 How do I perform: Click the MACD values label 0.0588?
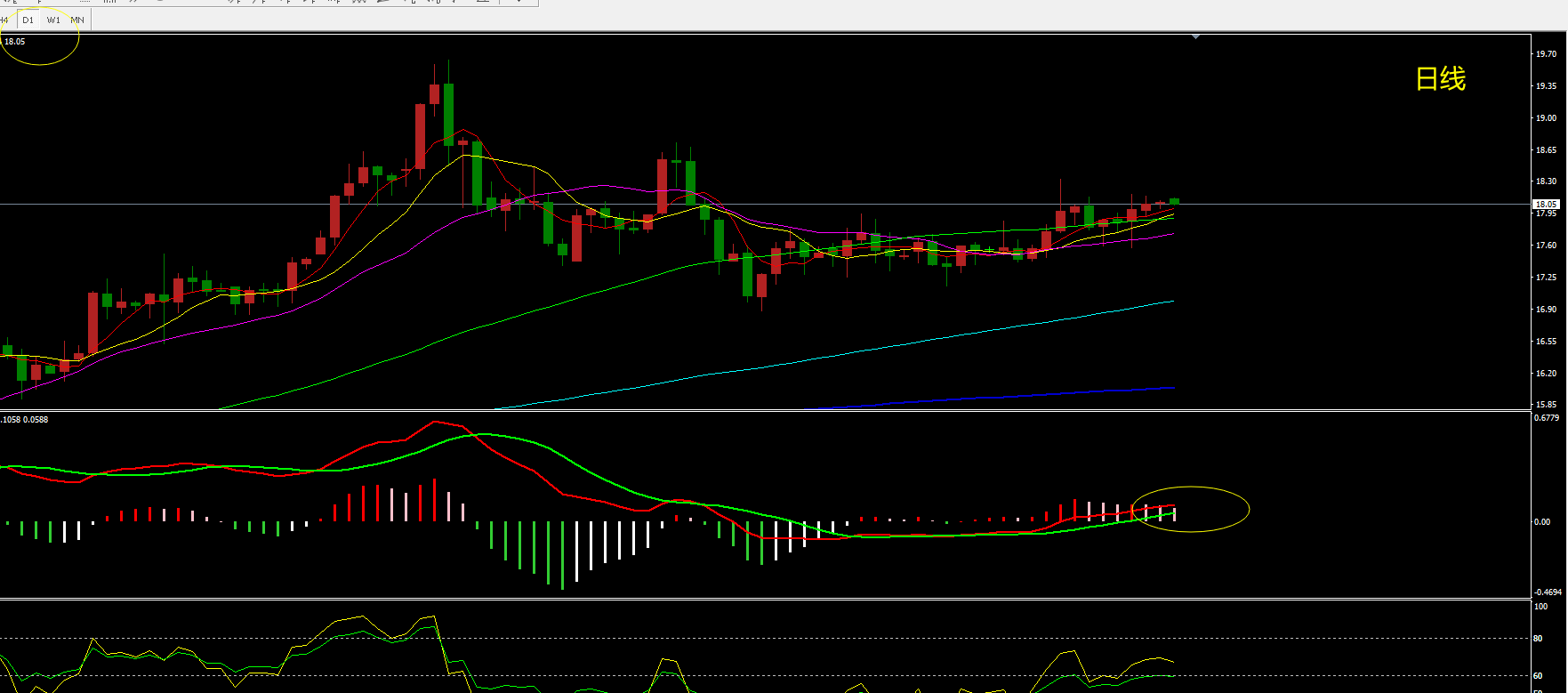coord(36,419)
